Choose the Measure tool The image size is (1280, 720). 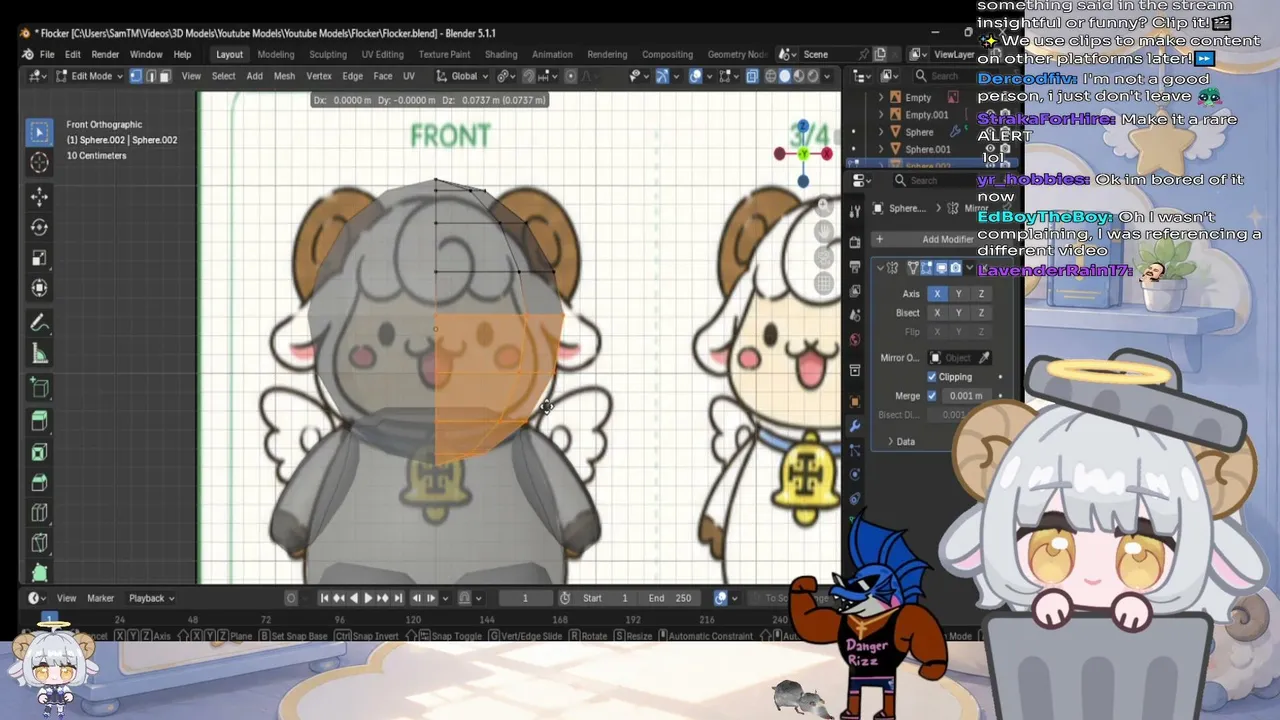click(39, 353)
